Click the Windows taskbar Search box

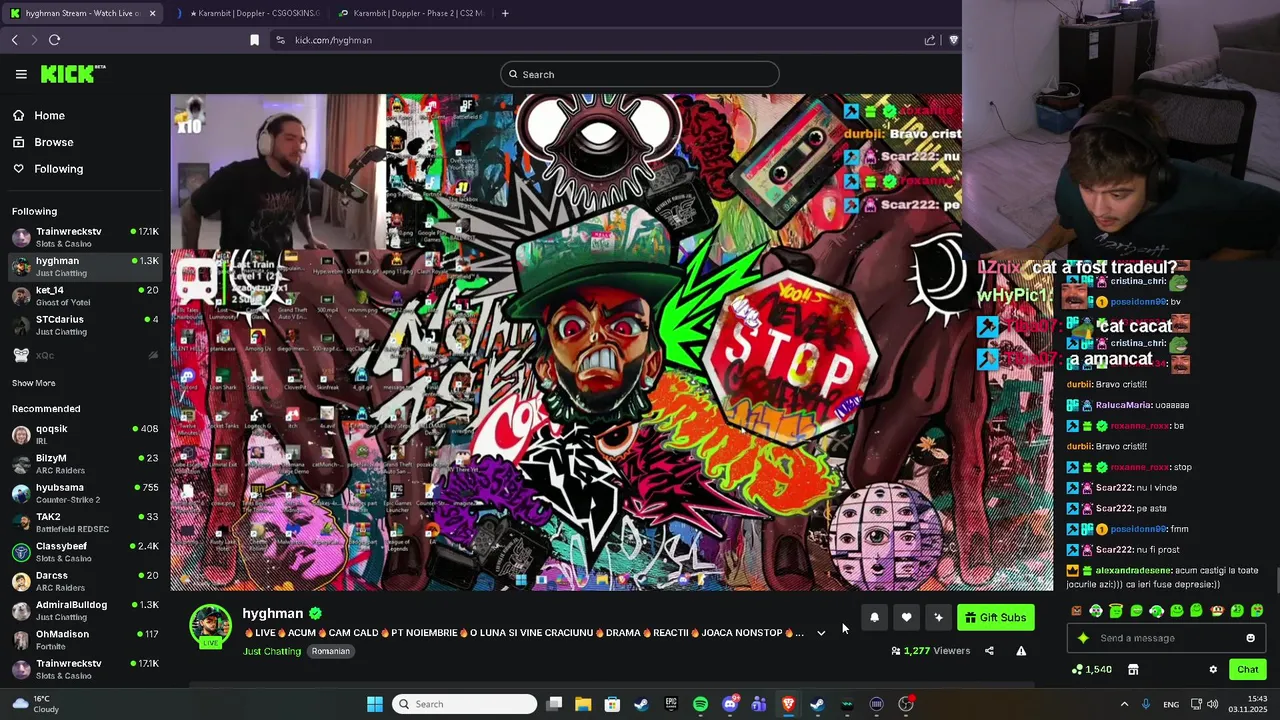(465, 704)
